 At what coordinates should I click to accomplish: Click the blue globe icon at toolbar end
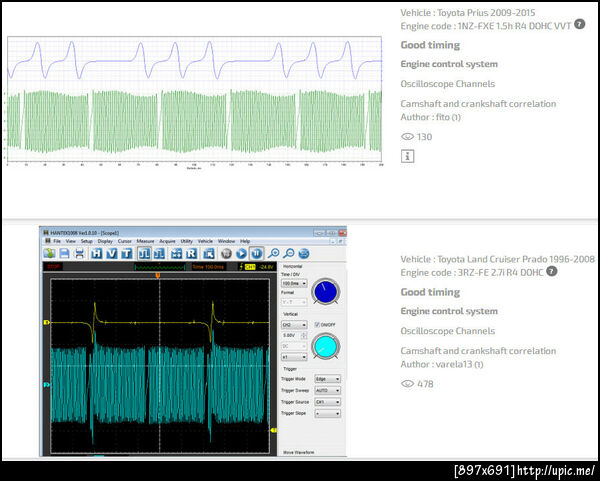click(x=304, y=253)
